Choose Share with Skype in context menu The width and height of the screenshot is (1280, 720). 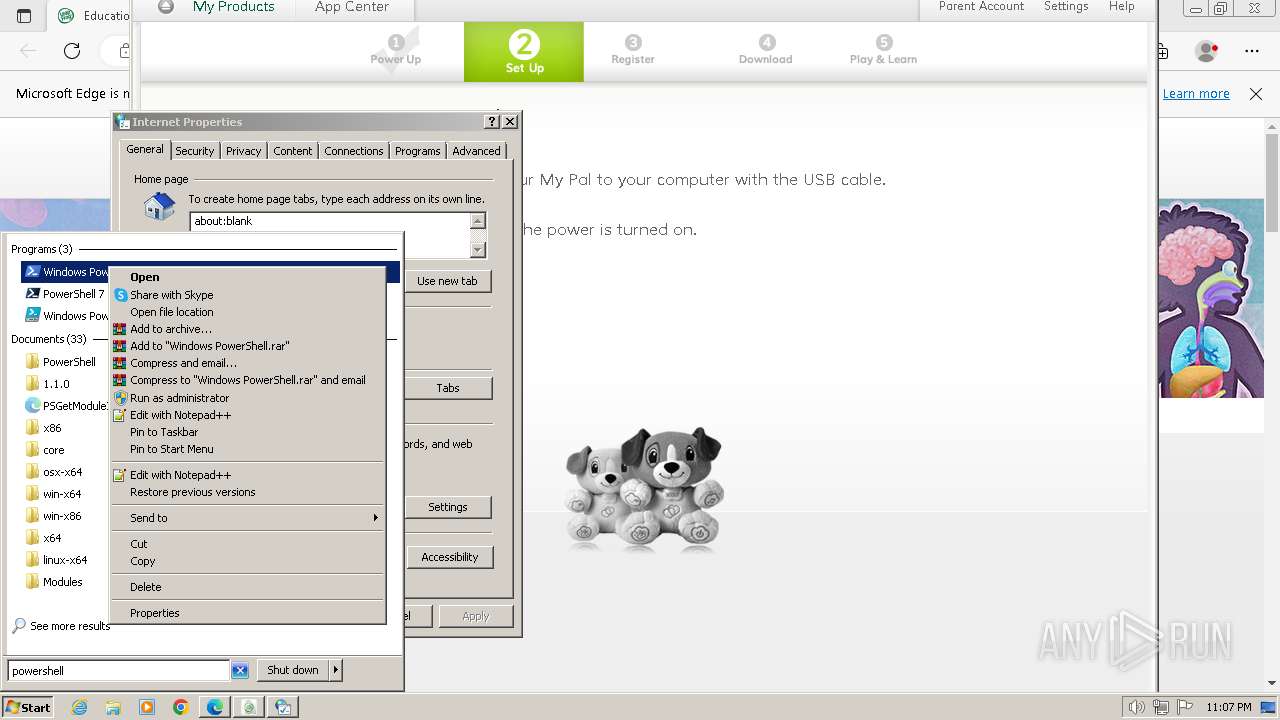(171, 295)
